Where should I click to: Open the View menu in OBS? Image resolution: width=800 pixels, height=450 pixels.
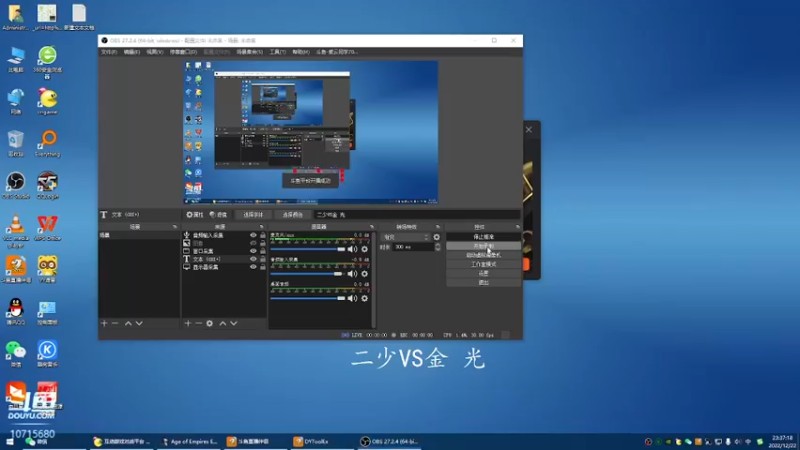click(x=155, y=52)
